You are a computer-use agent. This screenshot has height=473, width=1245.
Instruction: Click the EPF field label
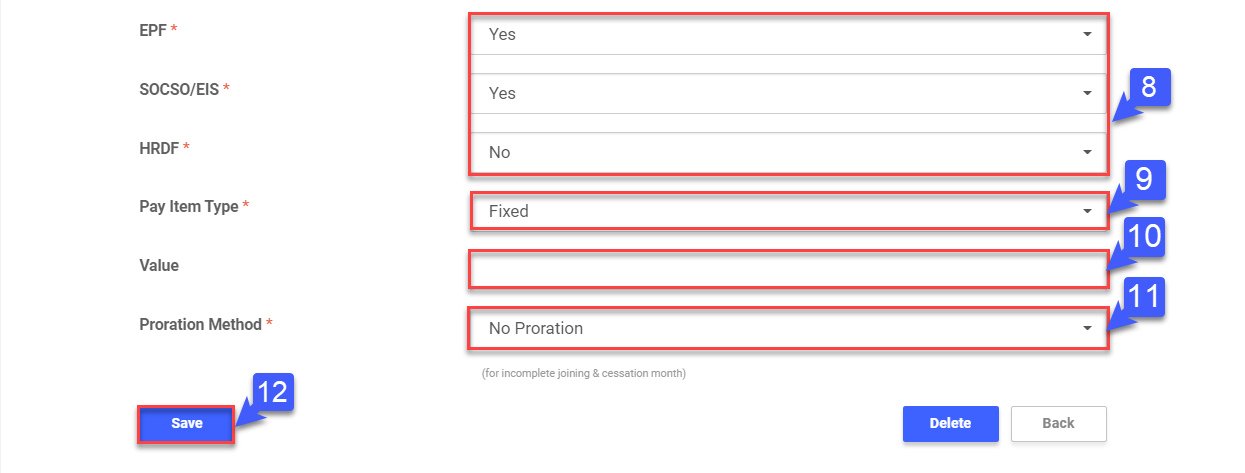pos(153,30)
